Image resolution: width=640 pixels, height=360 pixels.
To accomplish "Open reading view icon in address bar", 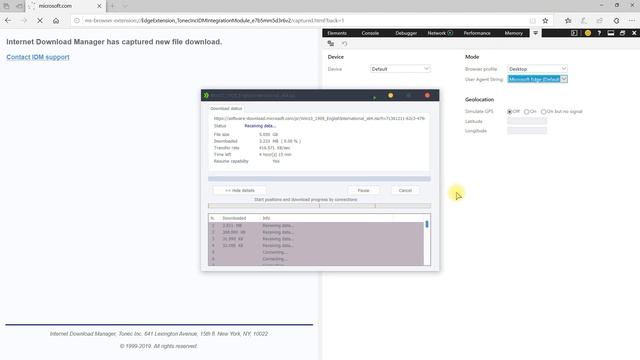I will pos(533,20).
